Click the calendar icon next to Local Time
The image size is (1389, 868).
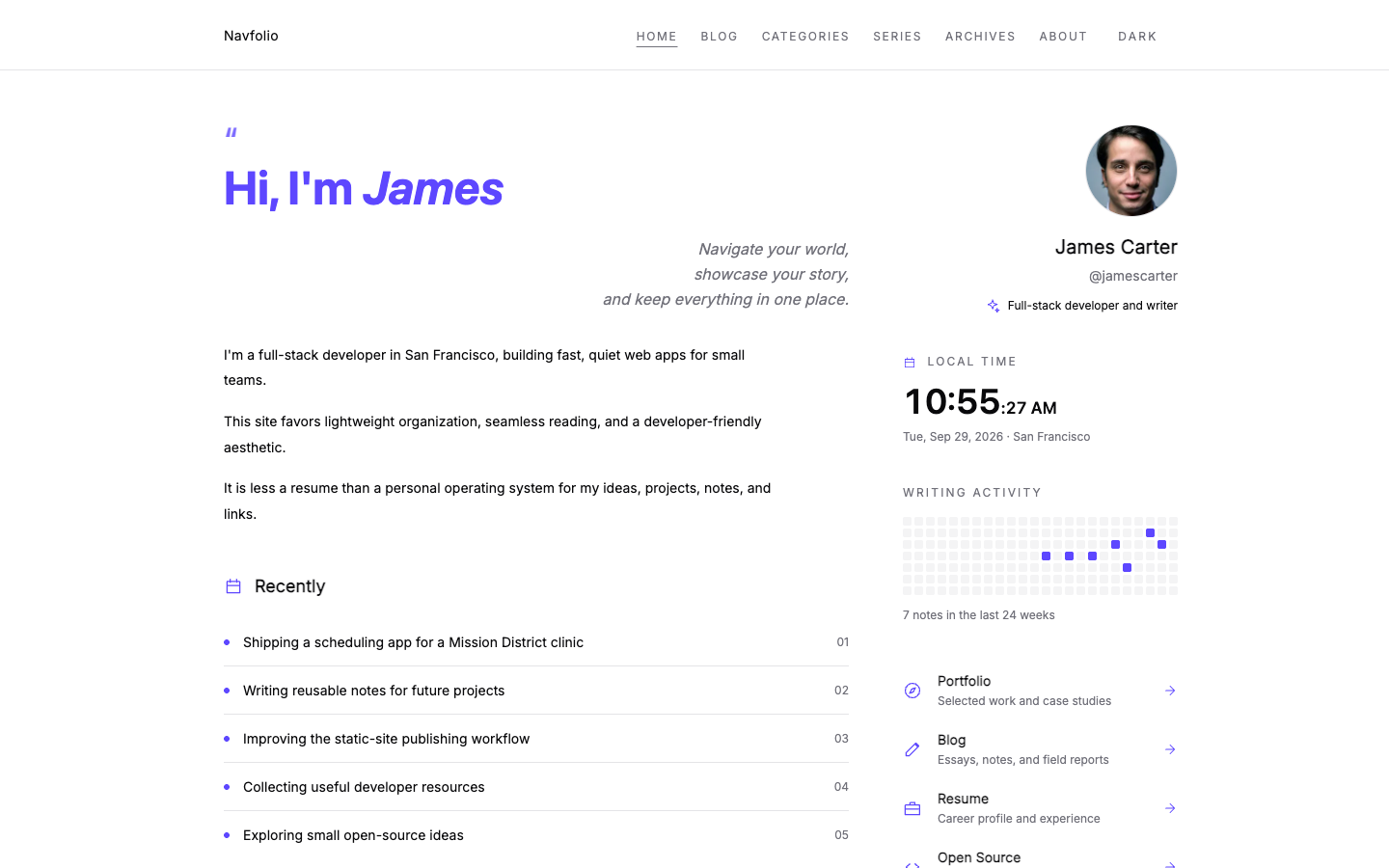point(910,363)
